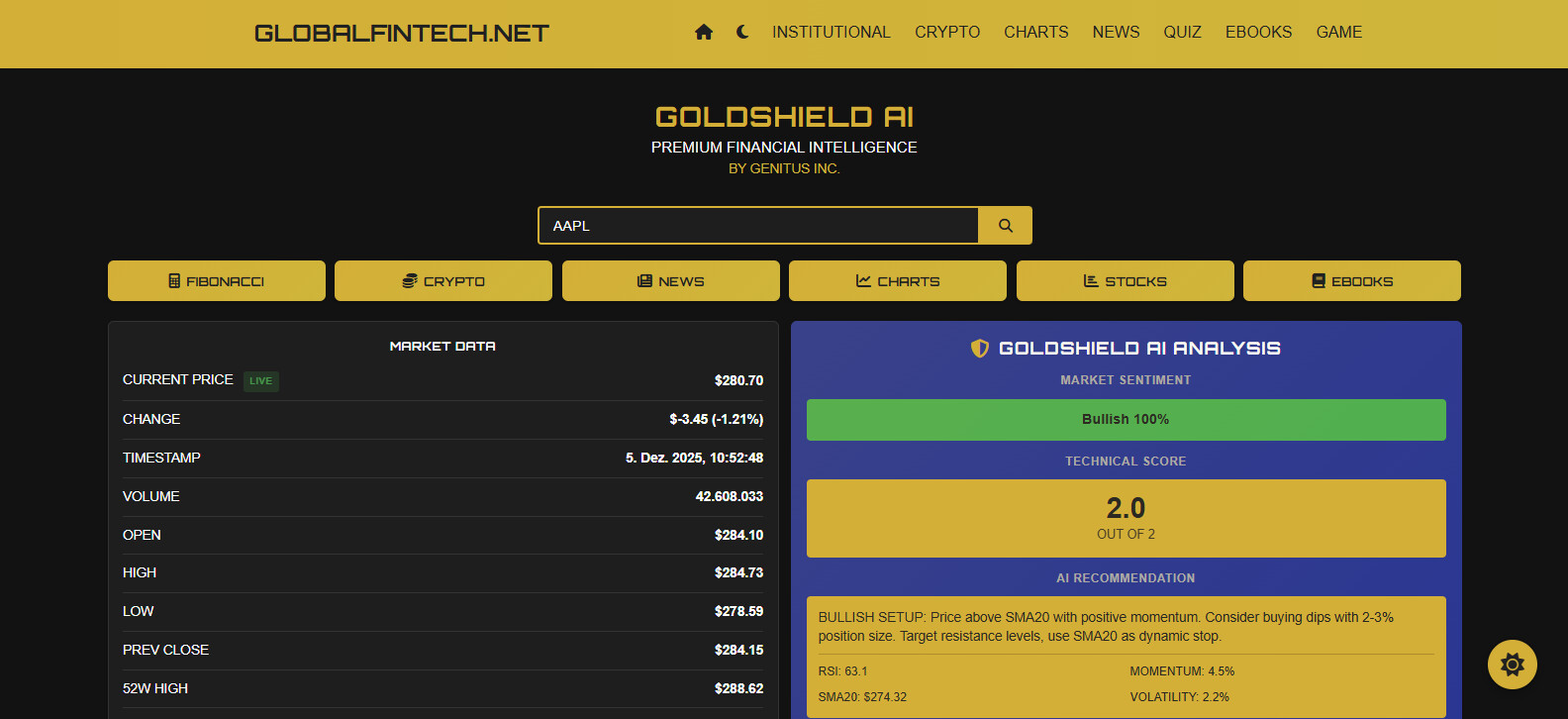The image size is (1568, 719).
Task: Click the SMA20: $274.32 indicator
Action: point(862,697)
